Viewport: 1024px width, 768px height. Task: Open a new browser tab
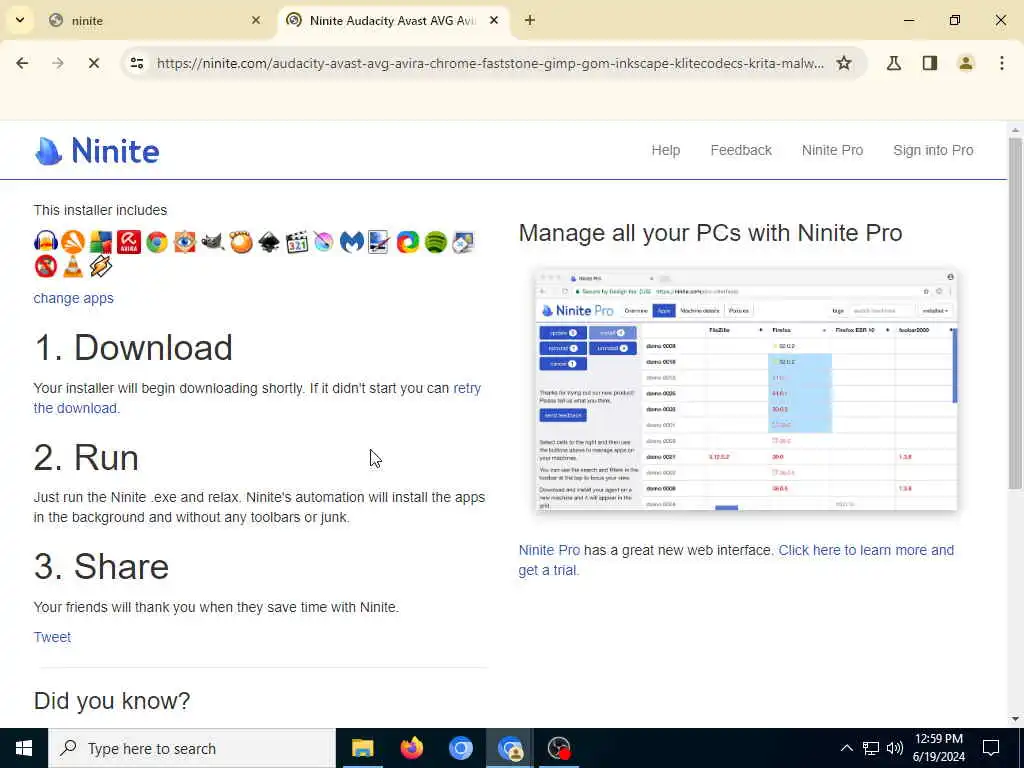click(530, 20)
